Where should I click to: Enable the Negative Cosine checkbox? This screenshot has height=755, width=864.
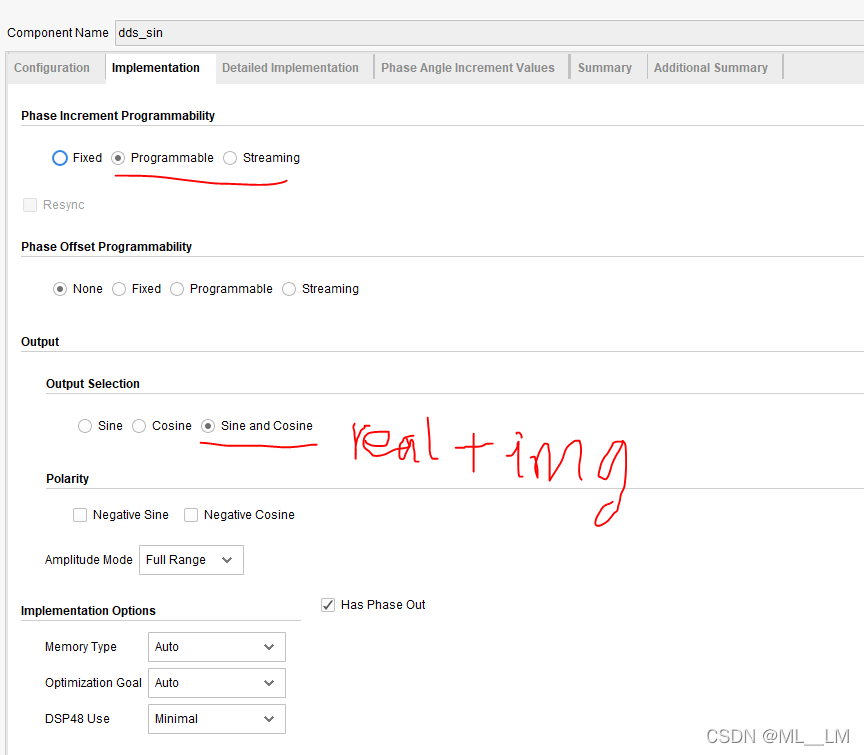coord(191,515)
